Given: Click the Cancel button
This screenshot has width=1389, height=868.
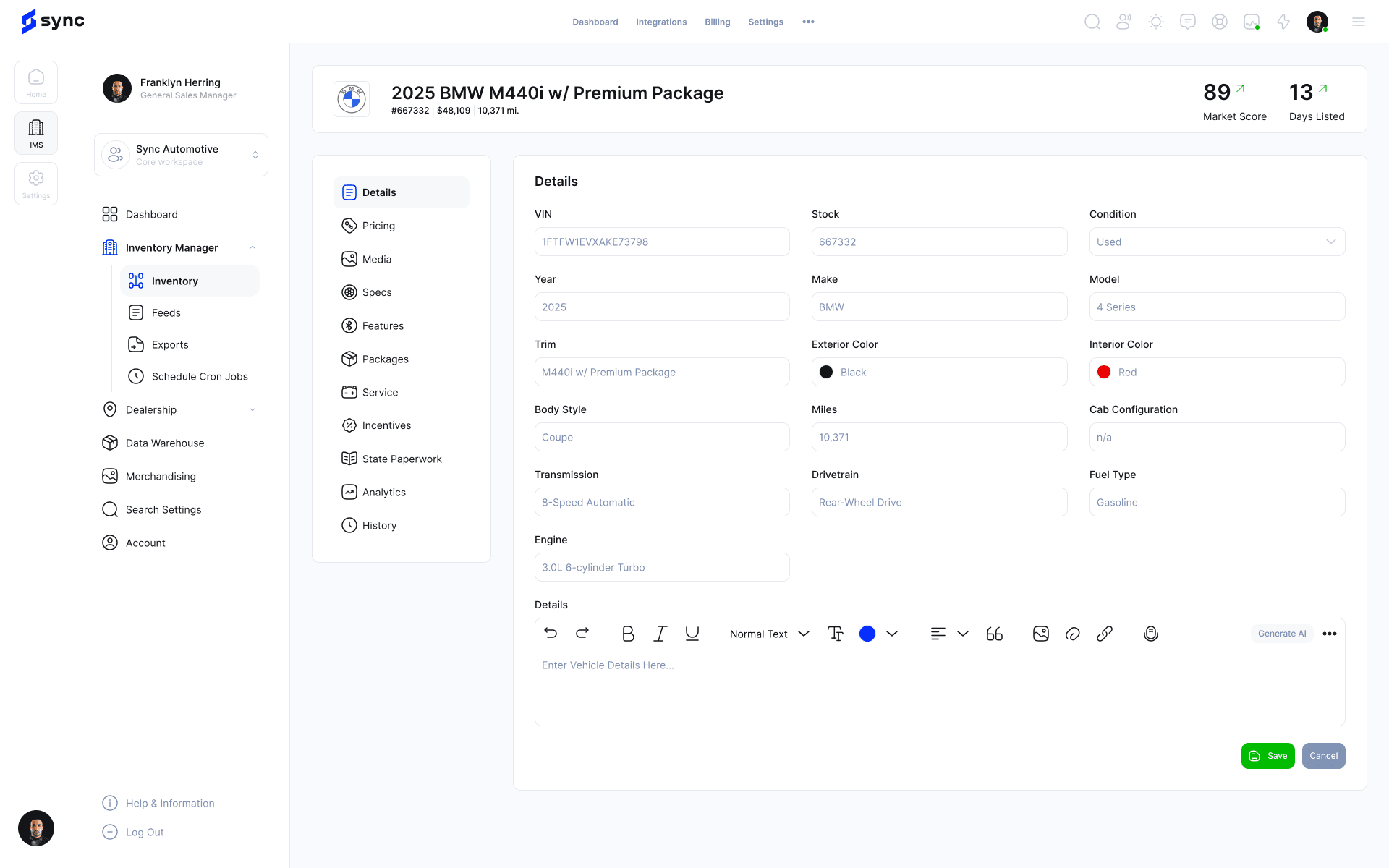Looking at the screenshot, I should point(1323,756).
